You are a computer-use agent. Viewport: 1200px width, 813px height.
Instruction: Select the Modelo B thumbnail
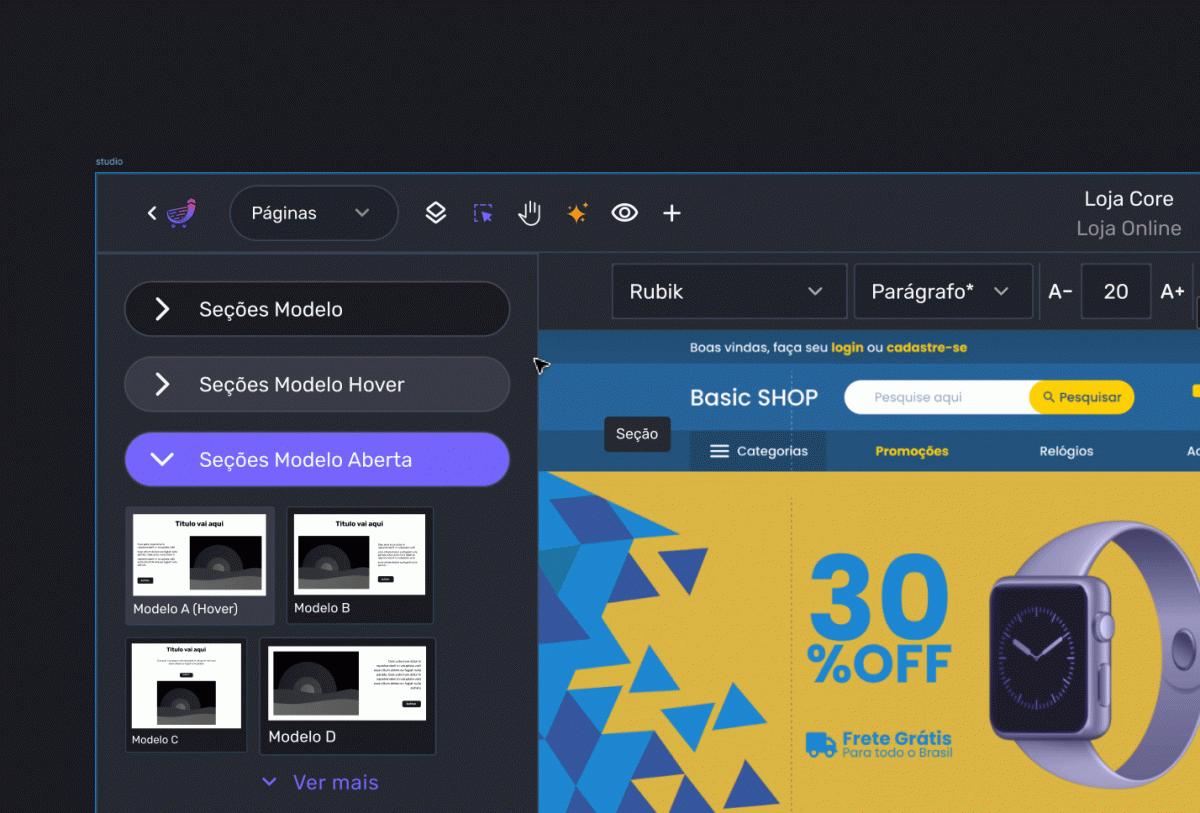[x=360, y=565]
